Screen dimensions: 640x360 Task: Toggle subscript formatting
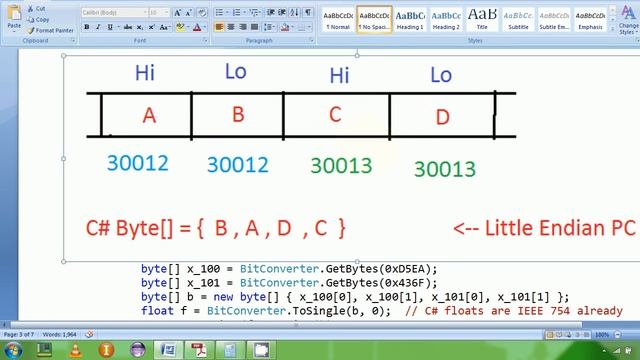pyautogui.click(x=140, y=27)
